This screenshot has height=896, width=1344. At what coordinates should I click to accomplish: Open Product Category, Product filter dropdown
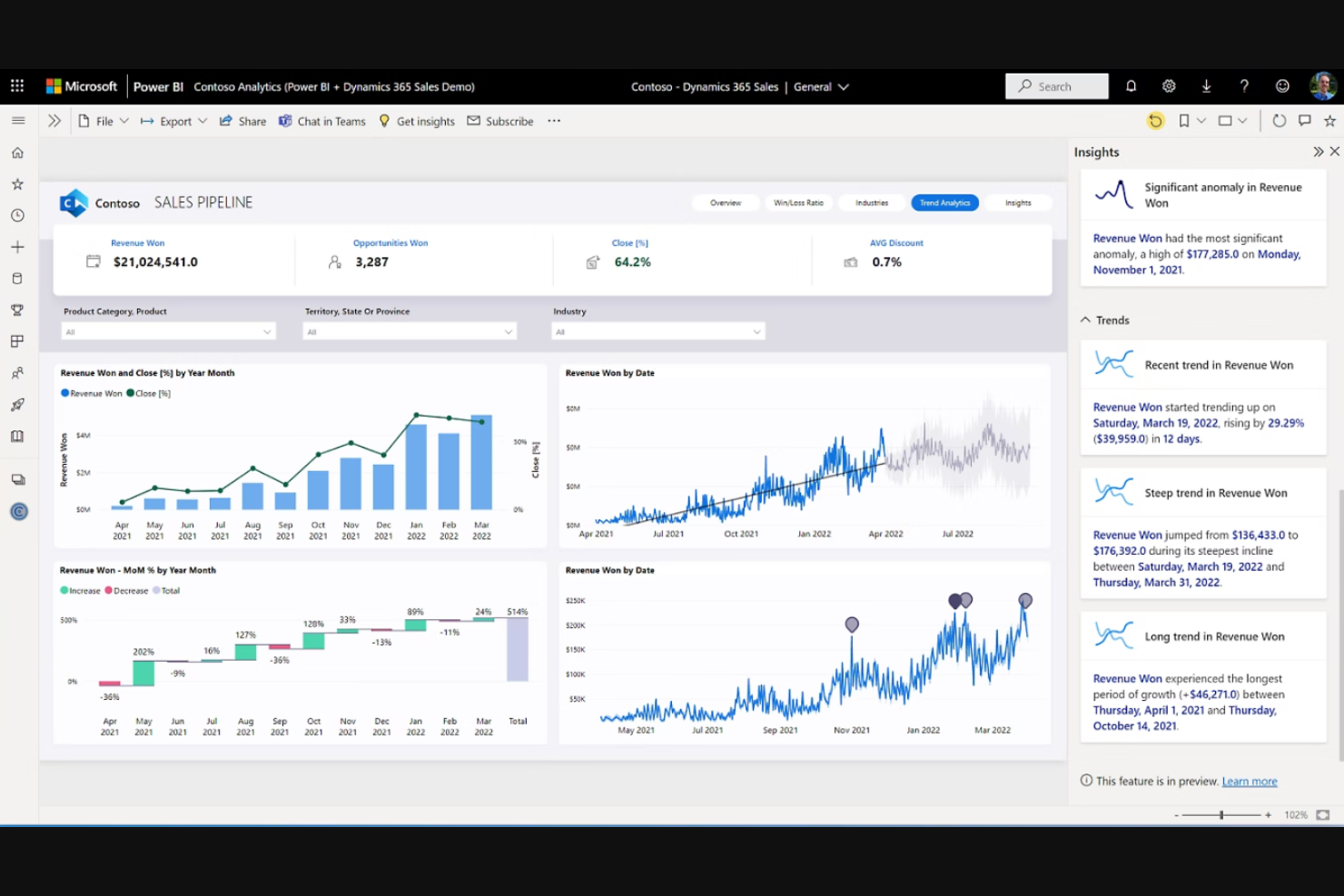[x=168, y=331]
